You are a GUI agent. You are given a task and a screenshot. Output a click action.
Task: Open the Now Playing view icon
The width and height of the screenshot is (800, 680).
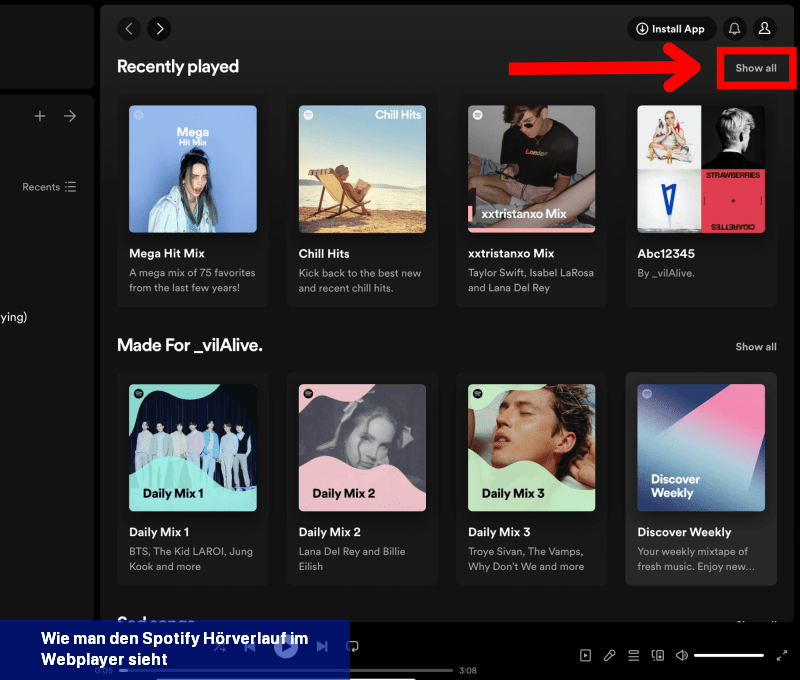(585, 656)
